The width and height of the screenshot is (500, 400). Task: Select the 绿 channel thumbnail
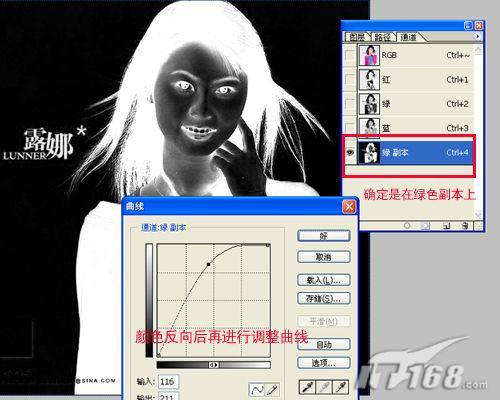click(369, 104)
